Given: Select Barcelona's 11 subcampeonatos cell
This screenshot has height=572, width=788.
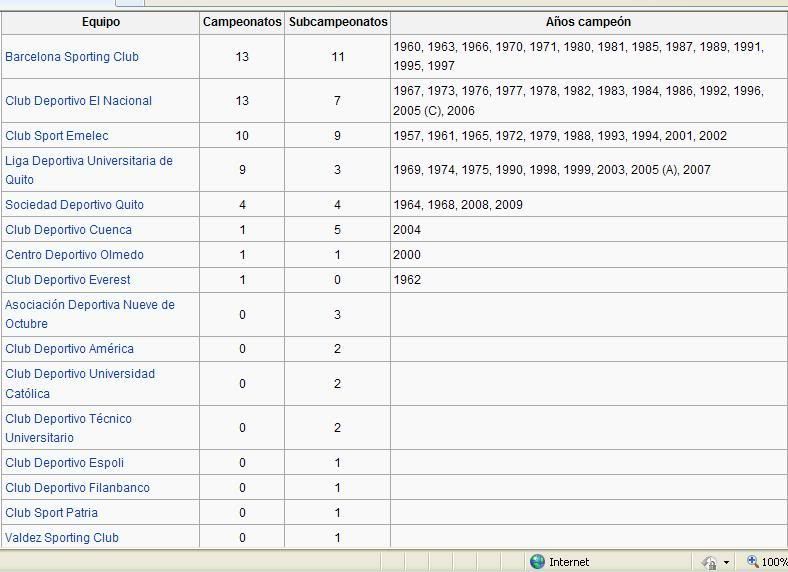Looking at the screenshot, I should pyautogui.click(x=338, y=57).
